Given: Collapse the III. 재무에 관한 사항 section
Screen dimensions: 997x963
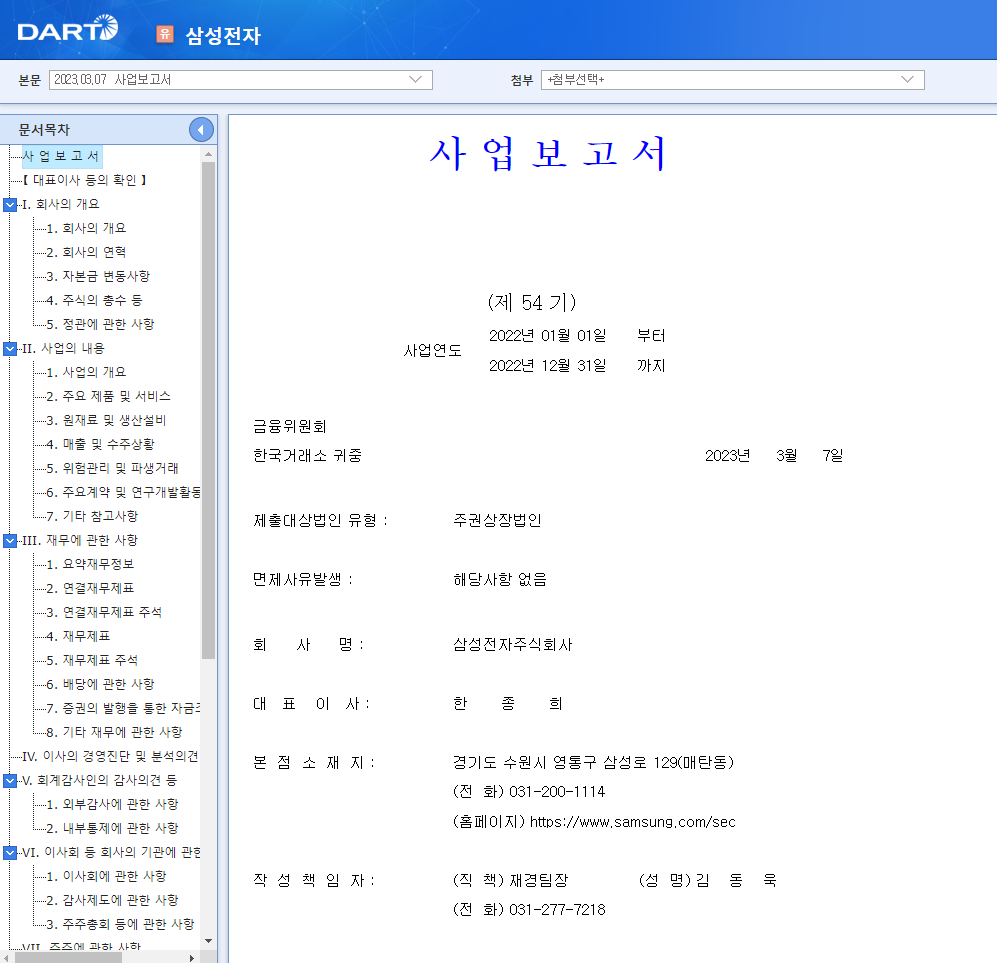Looking at the screenshot, I should click(x=10, y=541).
